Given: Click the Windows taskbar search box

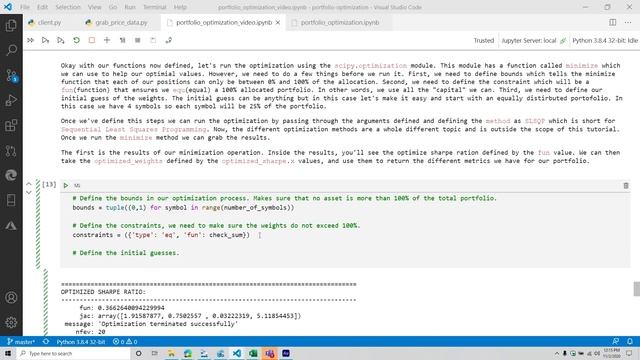Looking at the screenshot, I should pyautogui.click(x=73, y=353).
